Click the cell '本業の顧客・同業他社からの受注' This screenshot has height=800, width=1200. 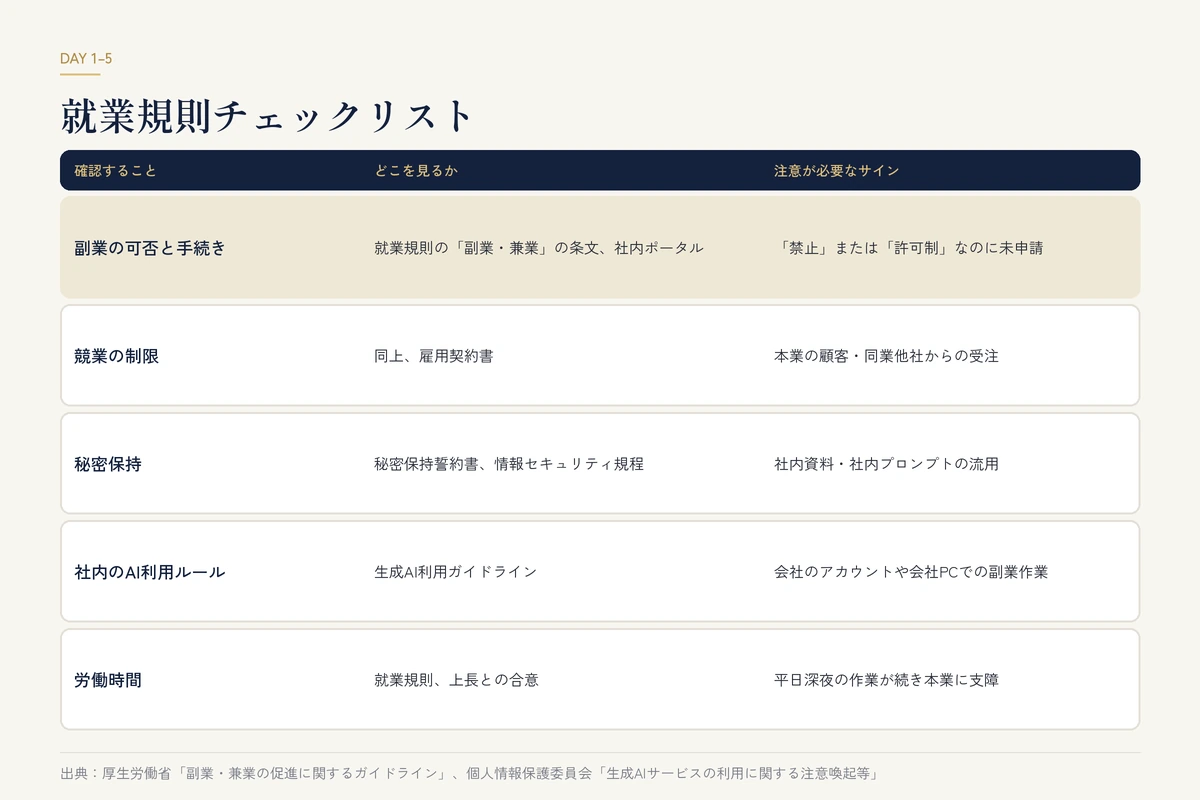pyautogui.click(x=886, y=356)
